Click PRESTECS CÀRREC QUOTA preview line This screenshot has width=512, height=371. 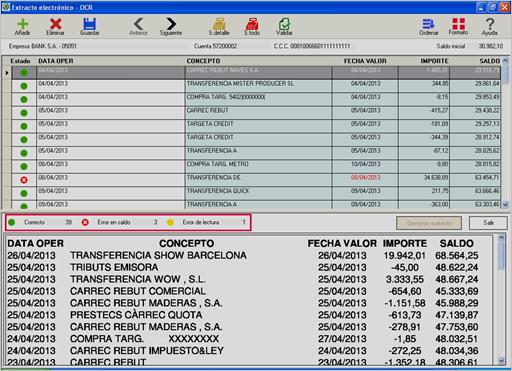[136, 315]
